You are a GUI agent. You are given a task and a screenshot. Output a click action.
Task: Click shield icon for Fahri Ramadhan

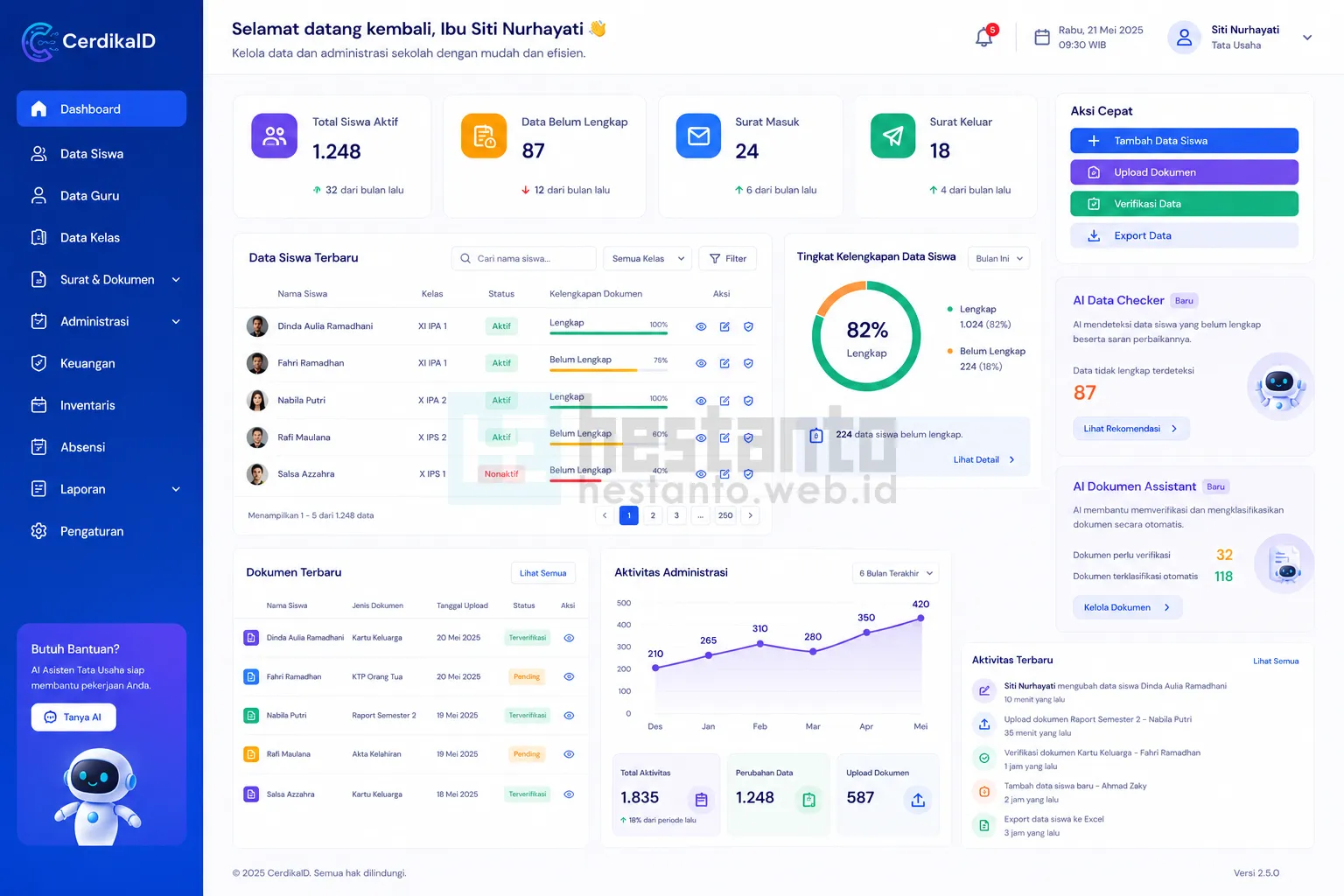(x=748, y=363)
